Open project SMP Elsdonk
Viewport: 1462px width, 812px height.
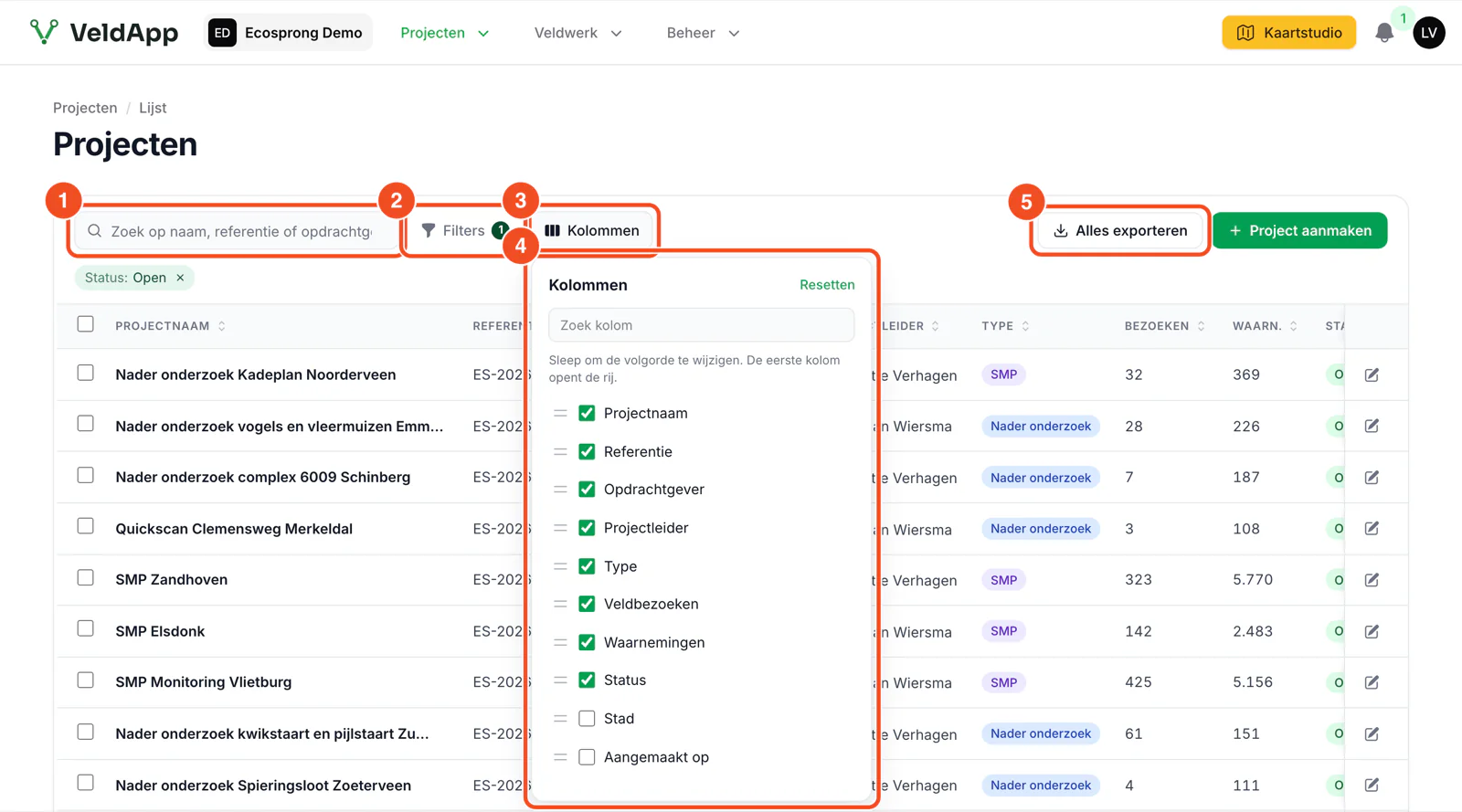(160, 631)
